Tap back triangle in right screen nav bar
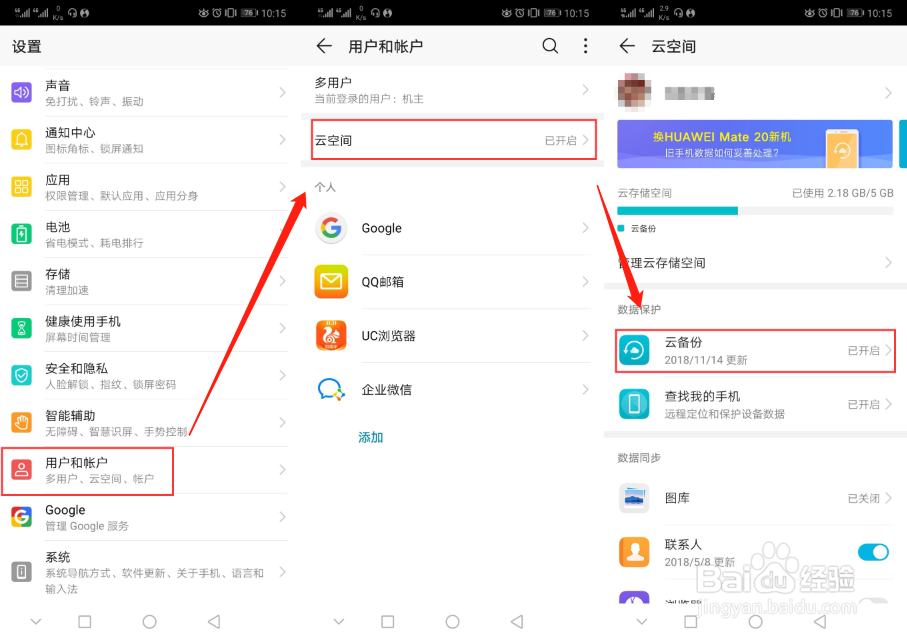 click(x=820, y=622)
